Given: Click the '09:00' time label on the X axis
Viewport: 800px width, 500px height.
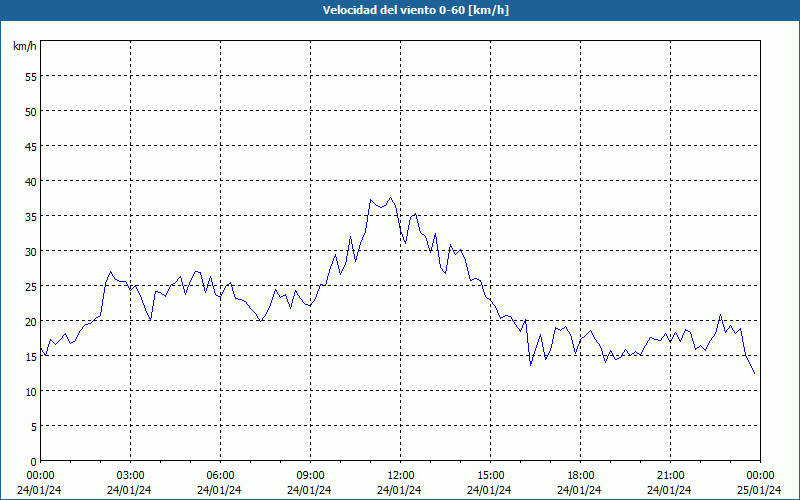Looking at the screenshot, I should click(x=310, y=476).
